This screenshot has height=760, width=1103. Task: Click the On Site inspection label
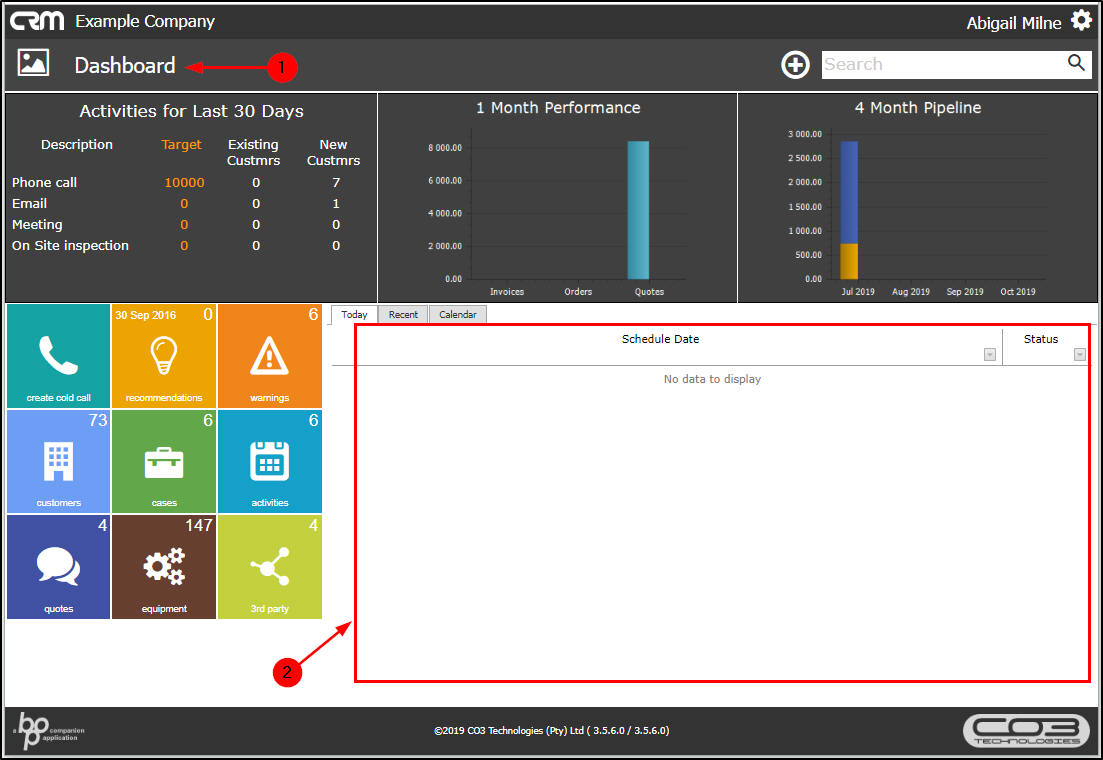(x=70, y=246)
